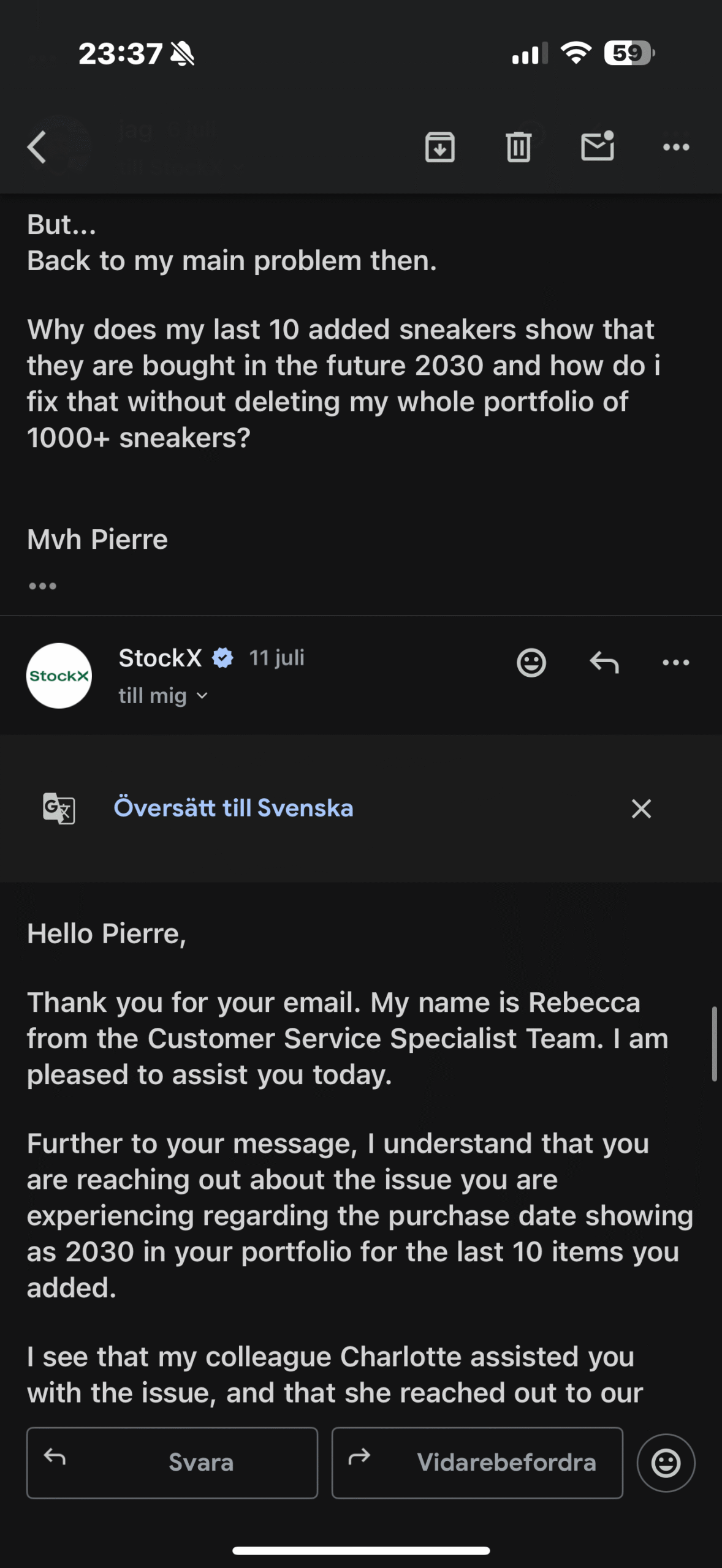Tap the verified badge next to StockX
Screen dimensions: 722x1568
click(222, 658)
